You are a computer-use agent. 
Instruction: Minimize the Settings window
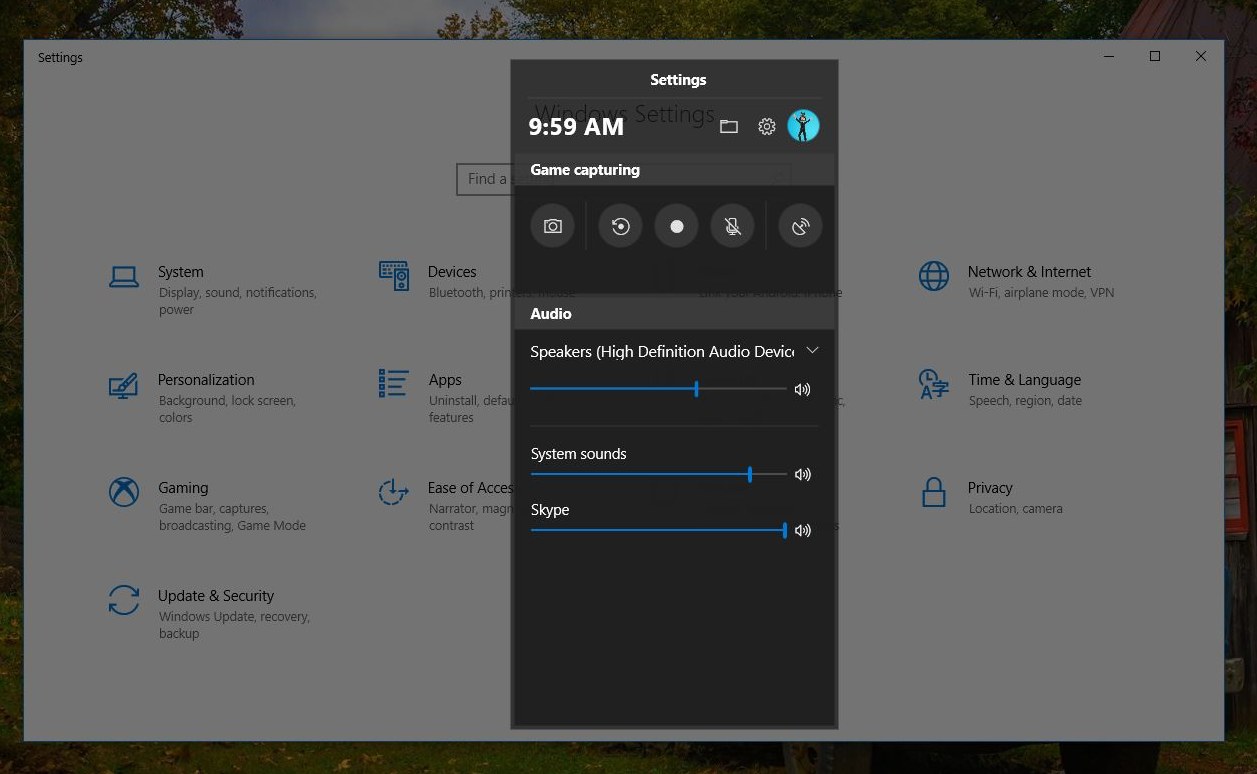coord(1109,57)
